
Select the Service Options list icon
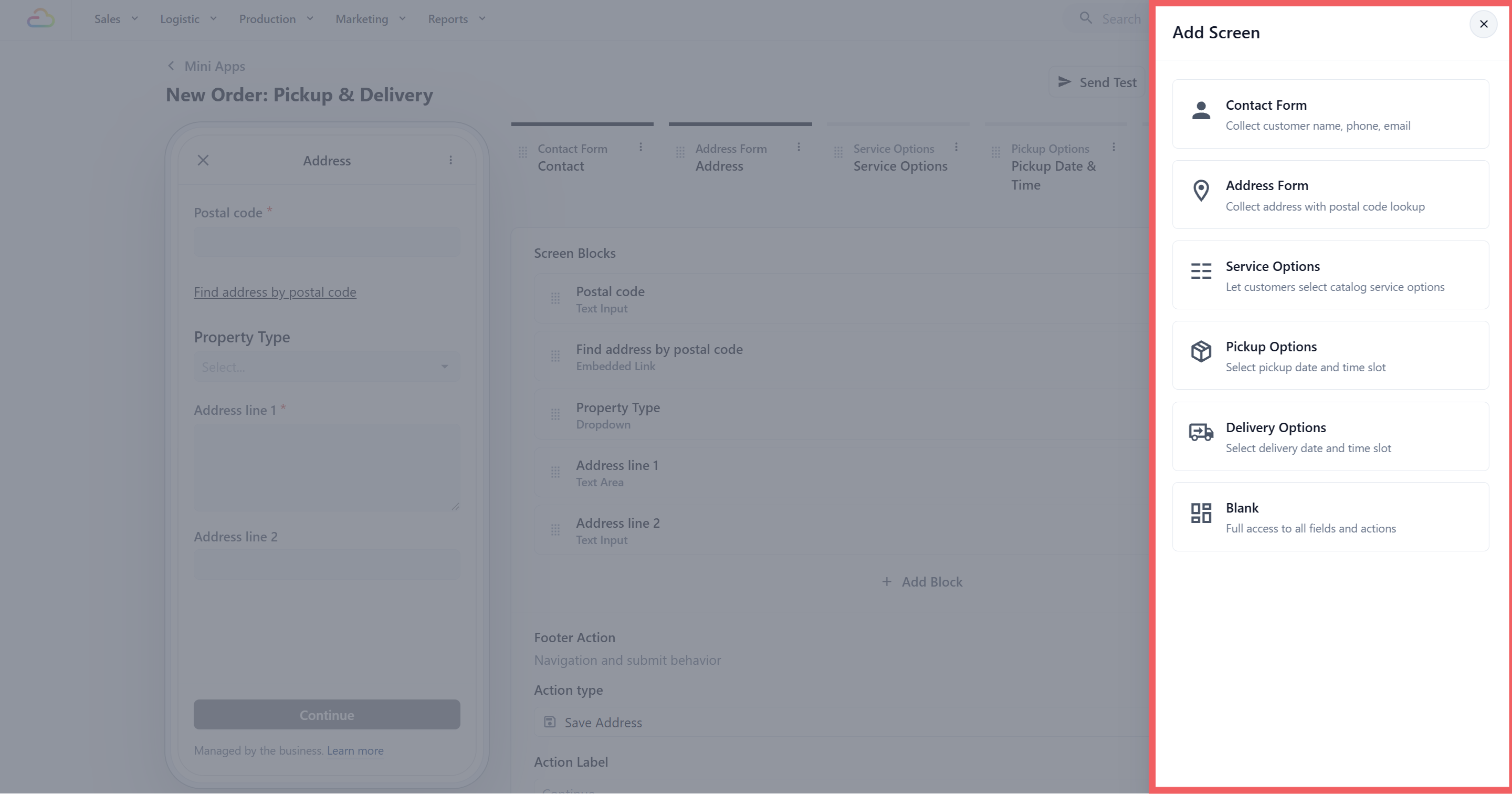click(x=1201, y=271)
